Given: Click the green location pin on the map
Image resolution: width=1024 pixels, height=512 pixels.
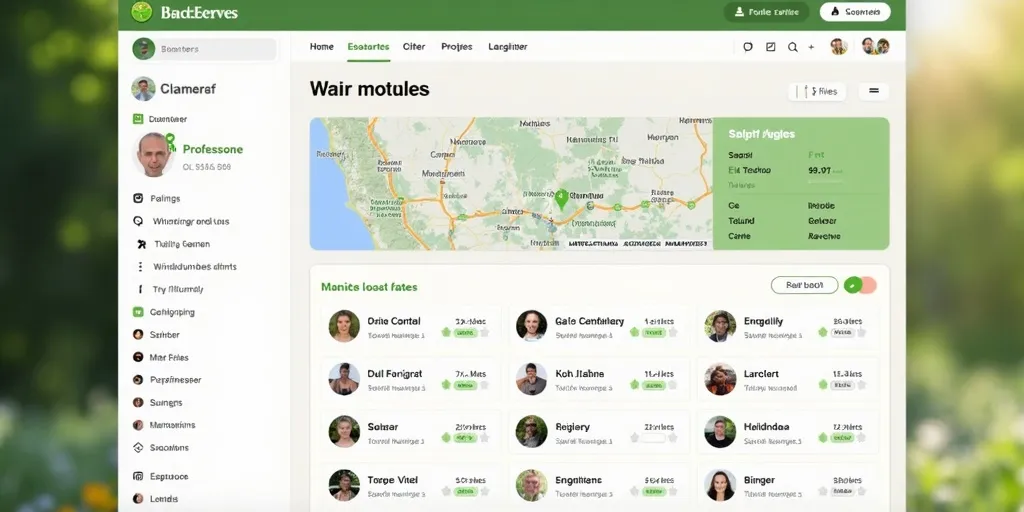Looking at the screenshot, I should pos(561,199).
